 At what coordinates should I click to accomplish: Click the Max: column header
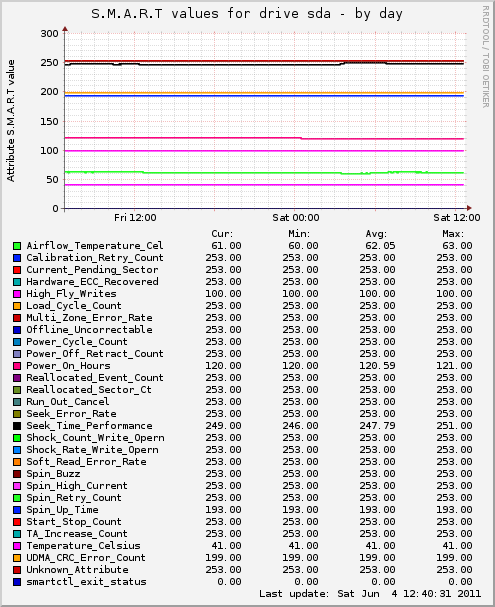[x=453, y=234]
